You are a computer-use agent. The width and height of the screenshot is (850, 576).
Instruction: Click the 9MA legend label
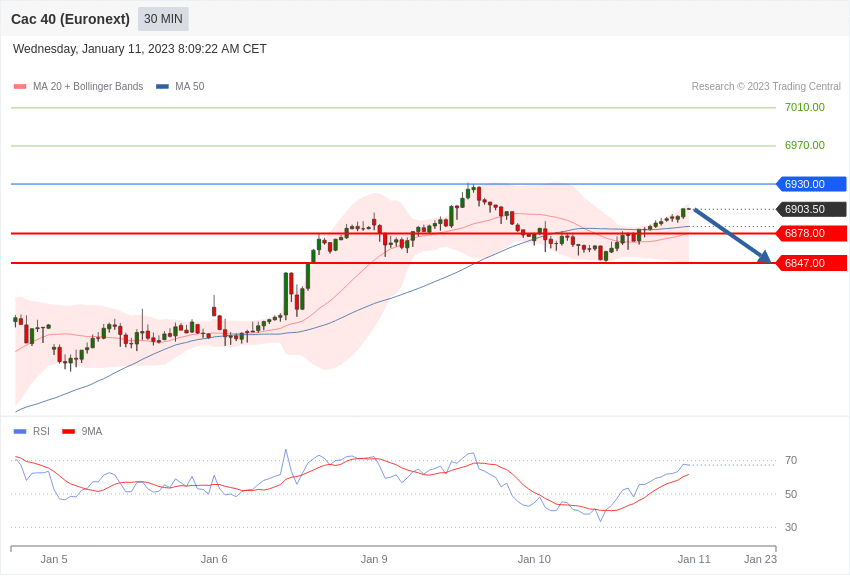(x=92, y=431)
